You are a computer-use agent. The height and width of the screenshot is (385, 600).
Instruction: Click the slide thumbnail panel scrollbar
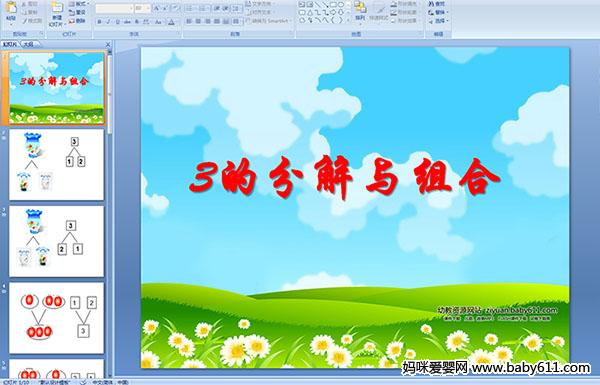click(110, 214)
